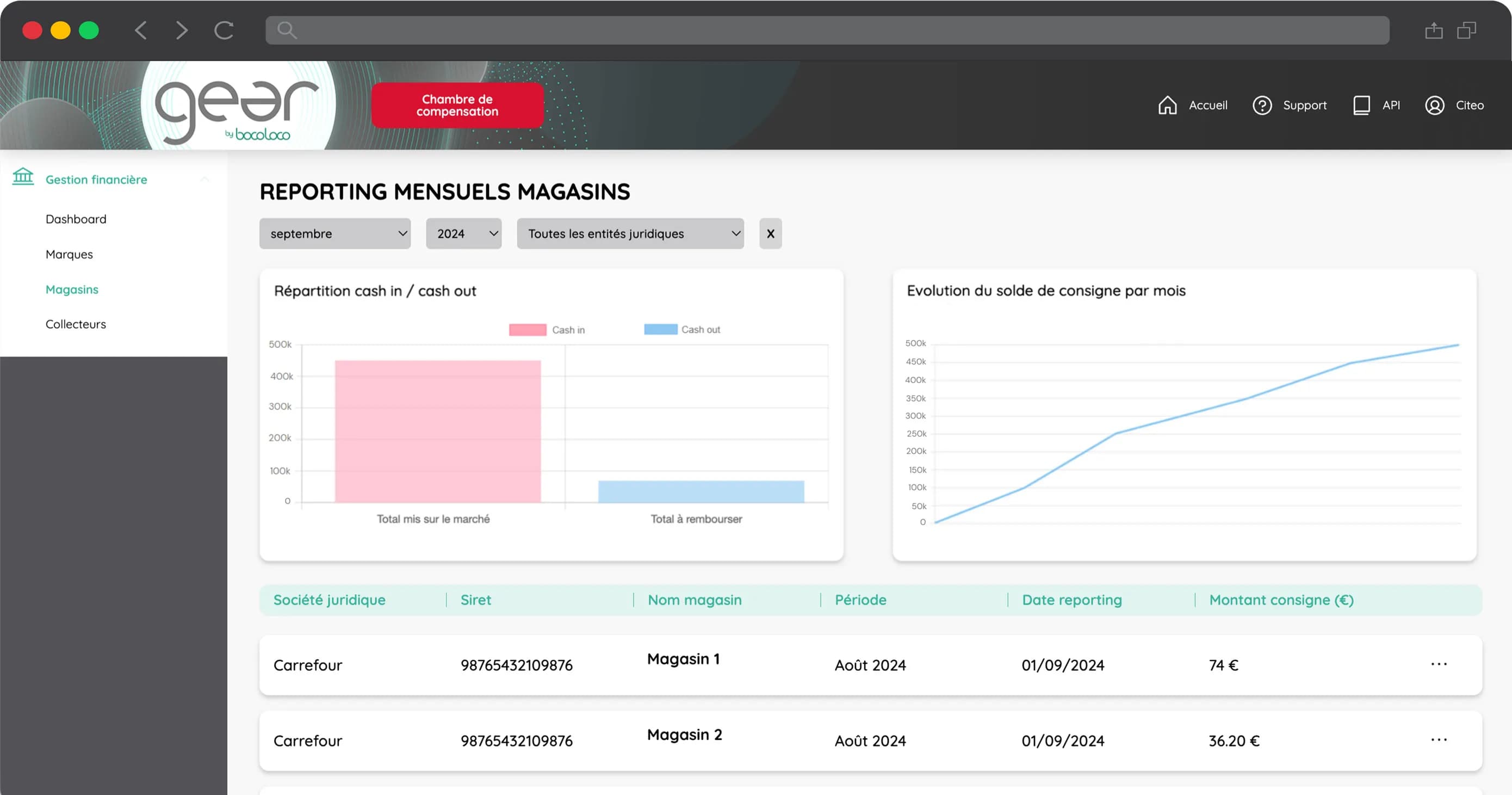Clear filters with the X button
Viewport: 1512px width, 795px height.
click(x=770, y=233)
